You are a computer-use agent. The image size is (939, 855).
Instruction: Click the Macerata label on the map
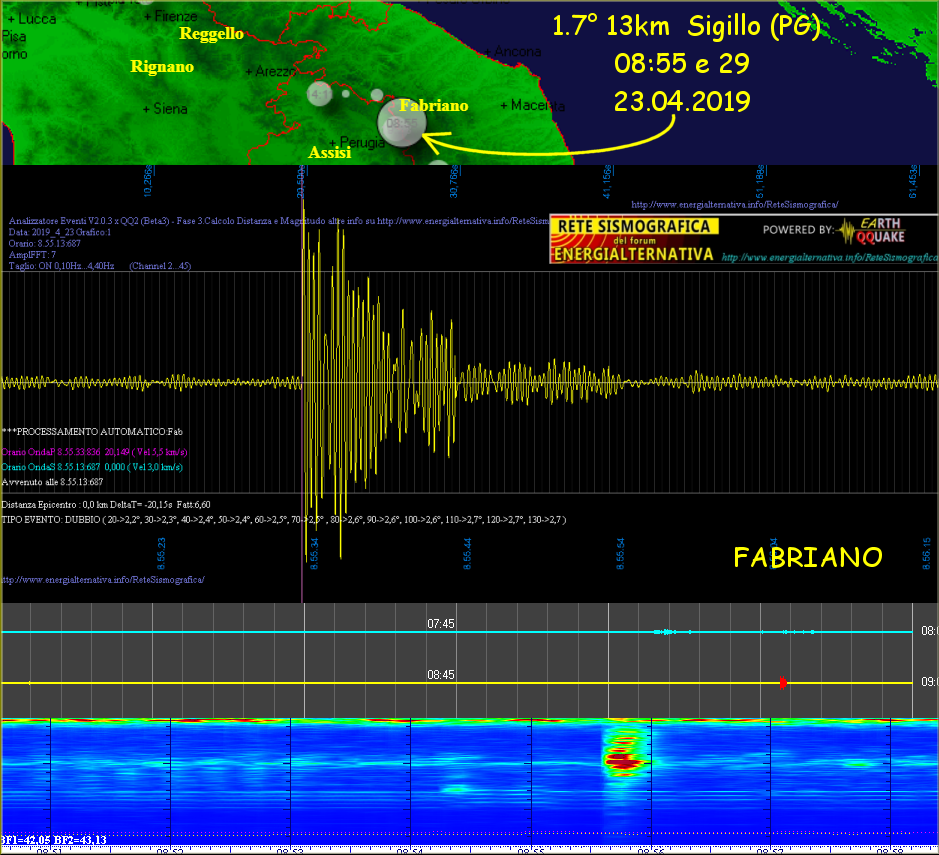point(533,106)
